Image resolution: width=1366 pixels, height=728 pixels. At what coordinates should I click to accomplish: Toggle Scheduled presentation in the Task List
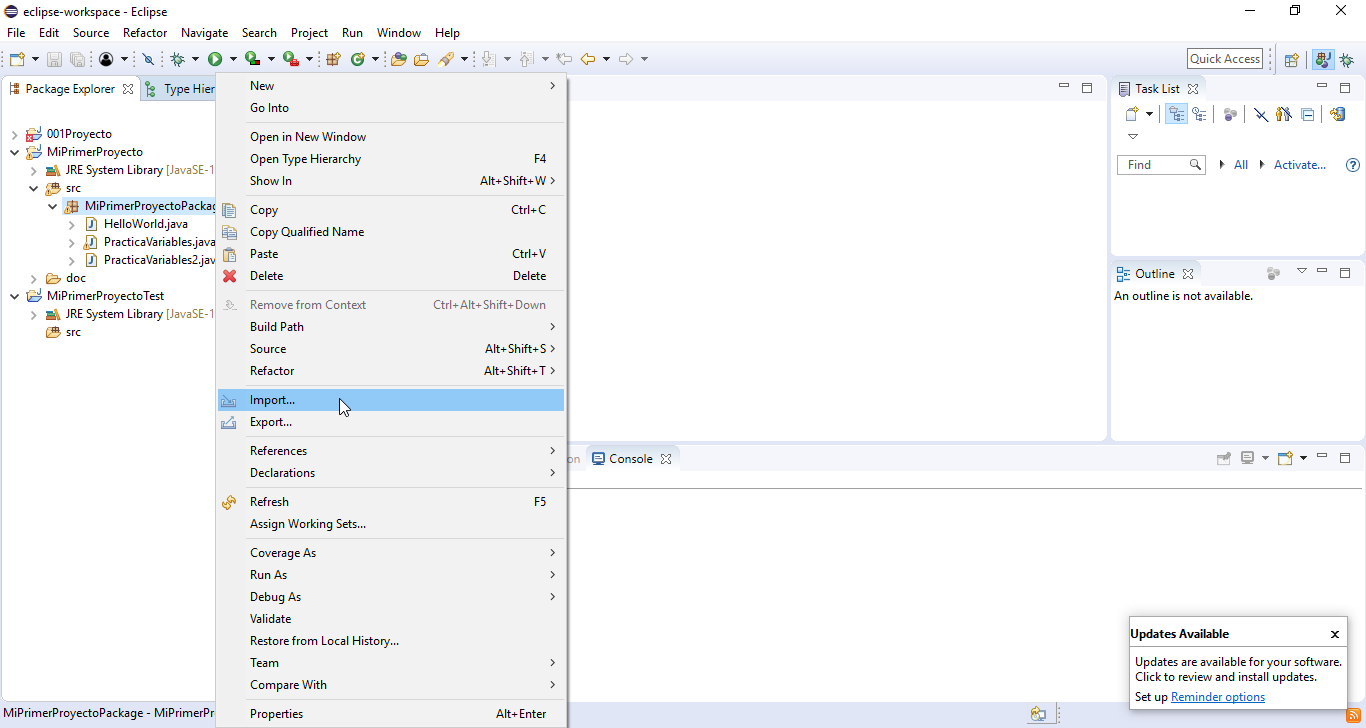point(1201,113)
